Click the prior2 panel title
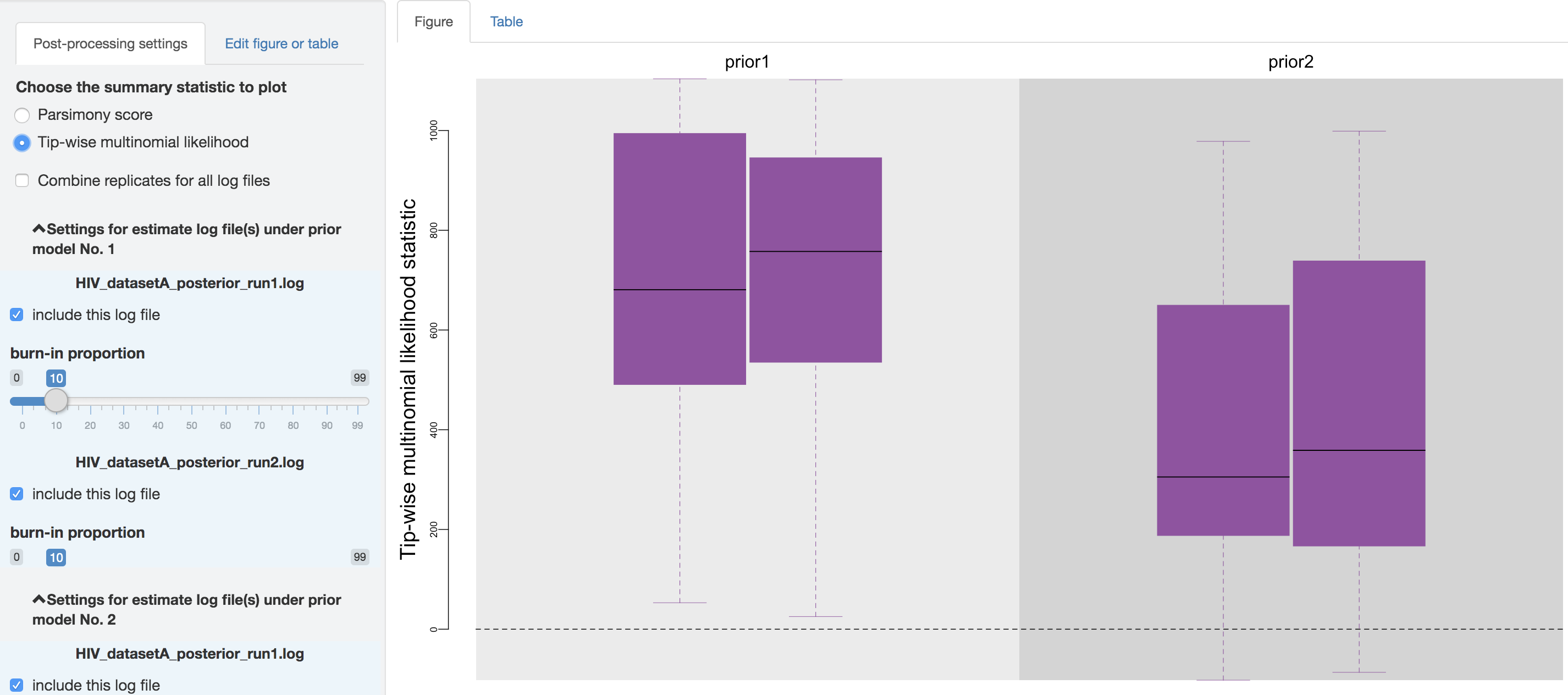Viewport: 1568px width, 695px height. coord(1290,62)
